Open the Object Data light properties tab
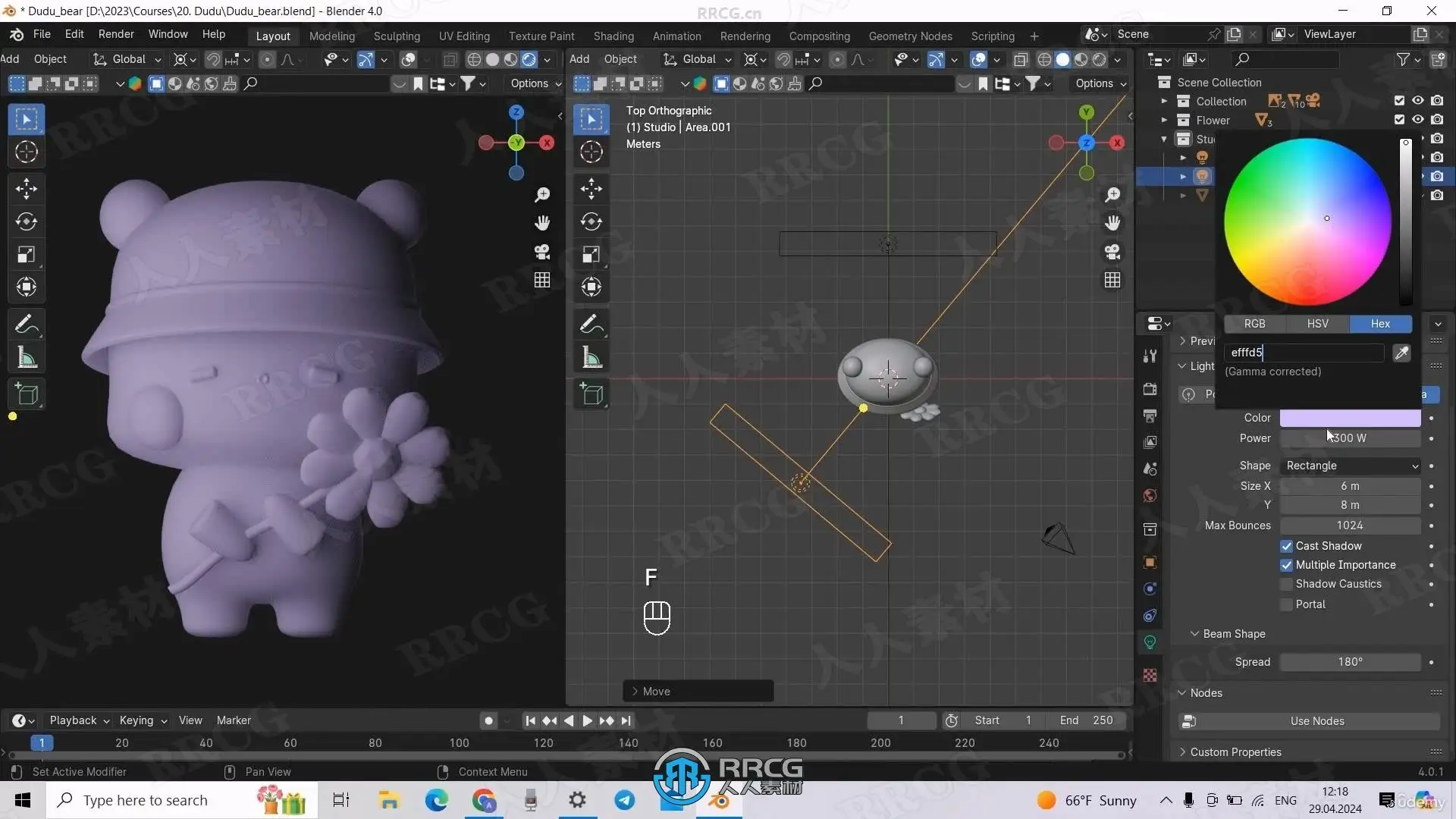 pyautogui.click(x=1150, y=642)
